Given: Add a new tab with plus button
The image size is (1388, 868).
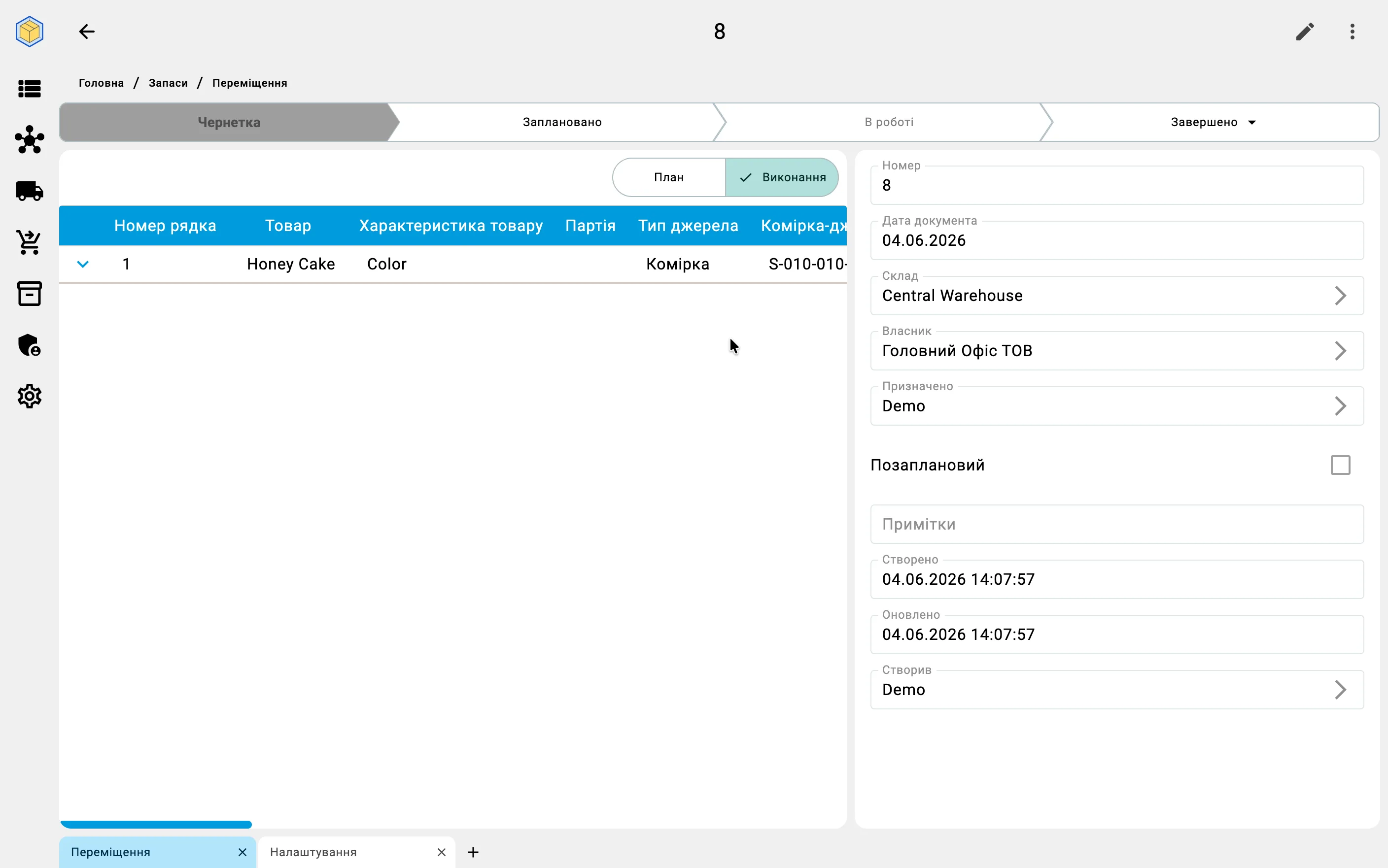Looking at the screenshot, I should pyautogui.click(x=473, y=852).
